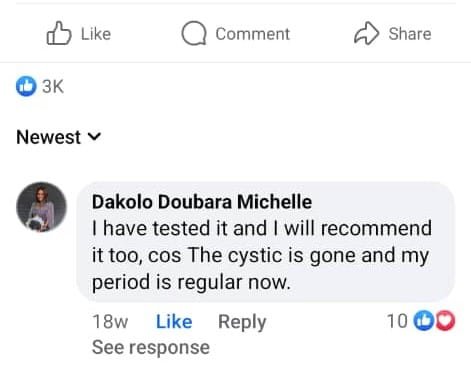Expand the Newest sort dropdown
Screen dimensions: 471x372
pyautogui.click(x=59, y=137)
